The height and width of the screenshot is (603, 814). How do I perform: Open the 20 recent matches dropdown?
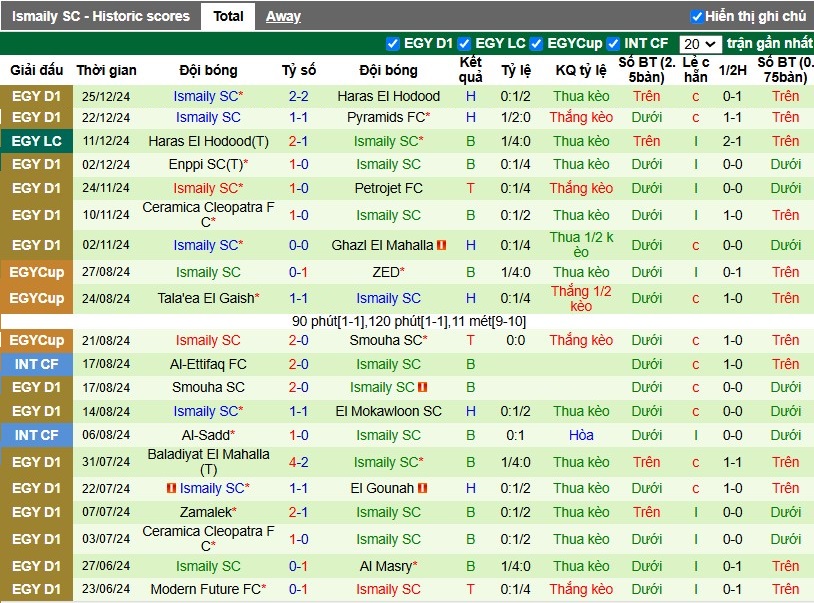click(x=700, y=44)
